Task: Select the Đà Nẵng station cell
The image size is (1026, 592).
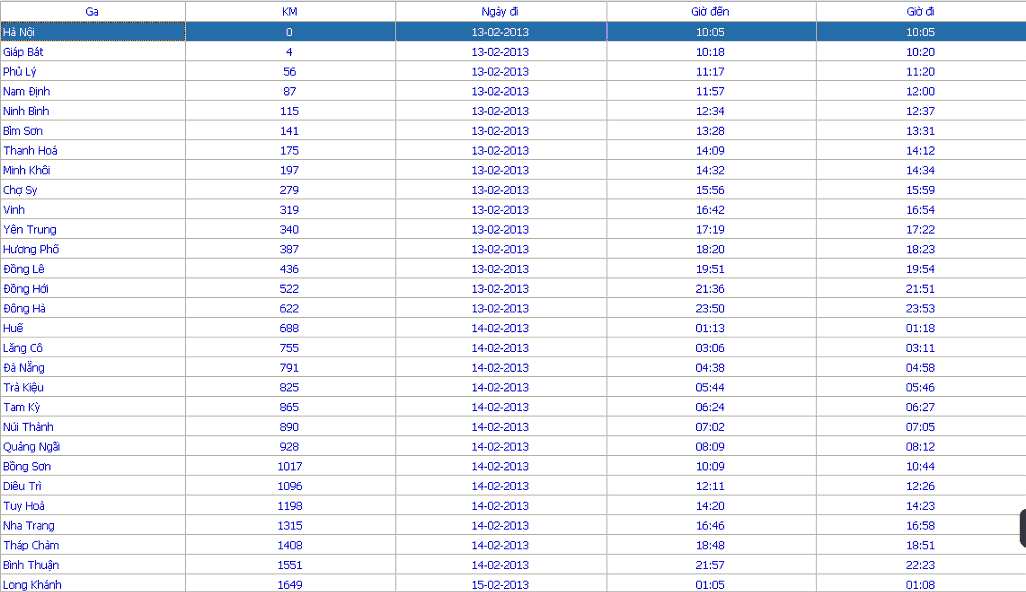Action: point(92,367)
